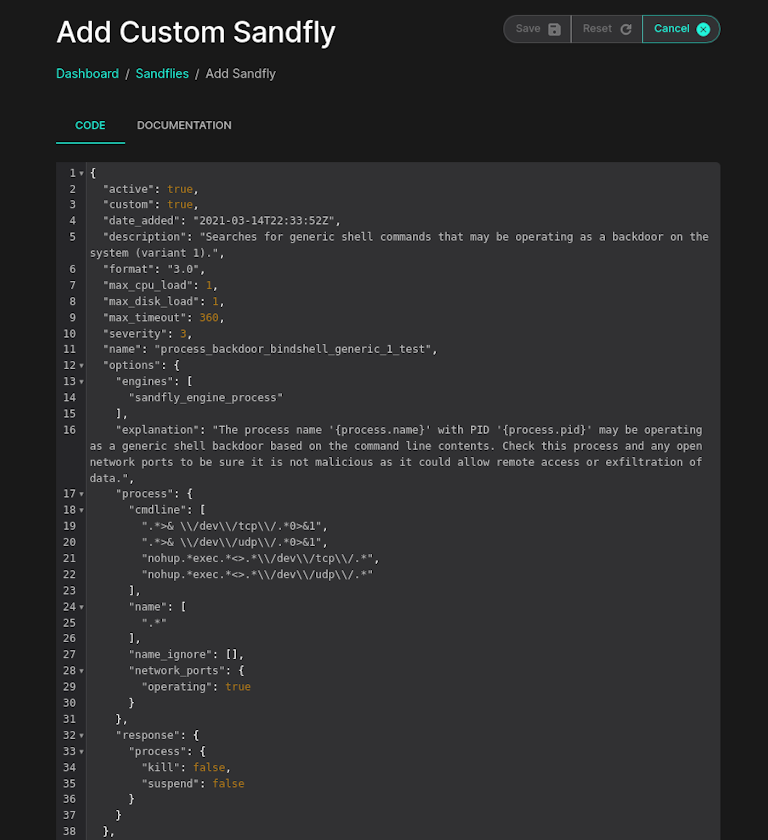Collapse the response fold arrow on line 32
Image resolution: width=768 pixels, height=840 pixels.
pos(81,736)
